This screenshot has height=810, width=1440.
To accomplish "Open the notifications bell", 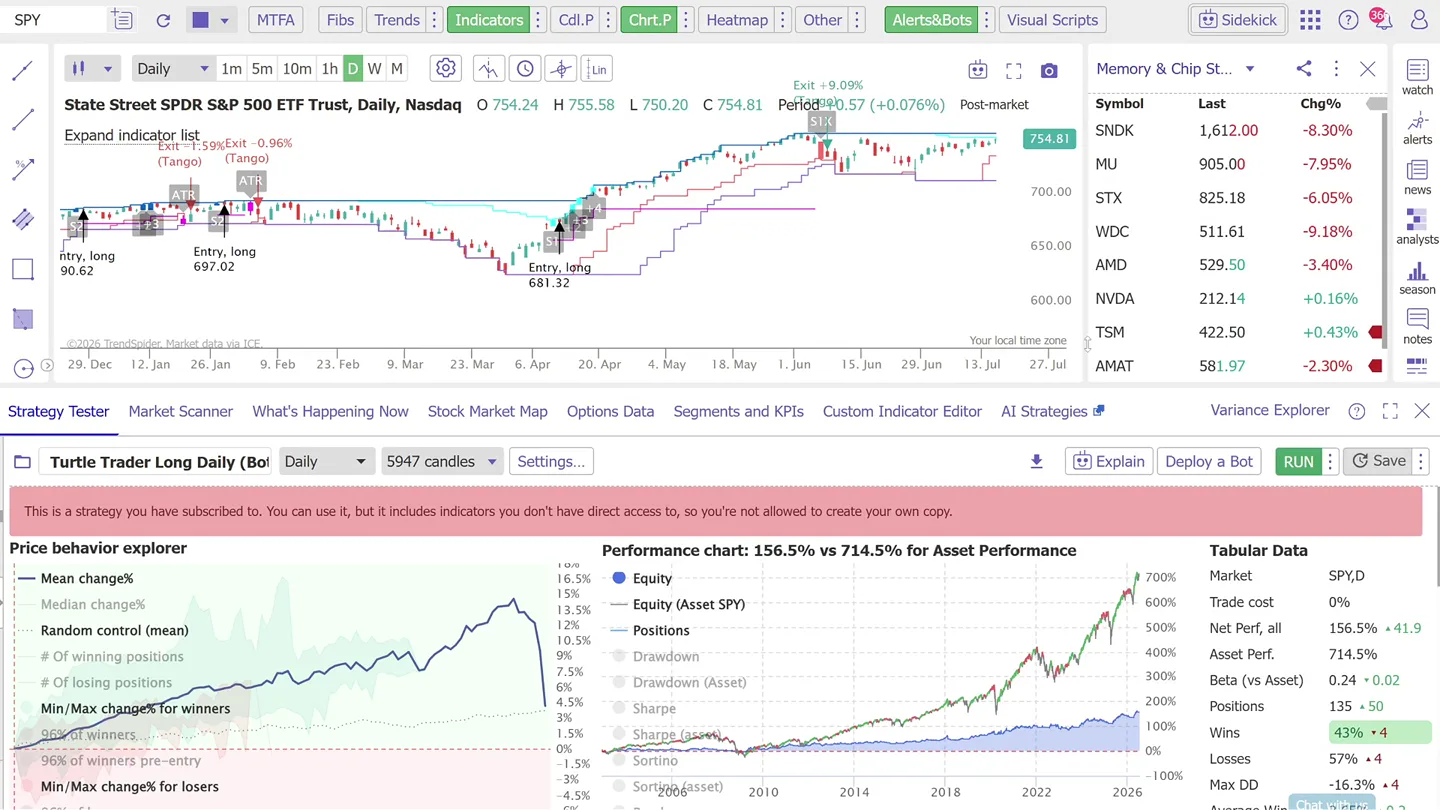I will [1382, 19].
